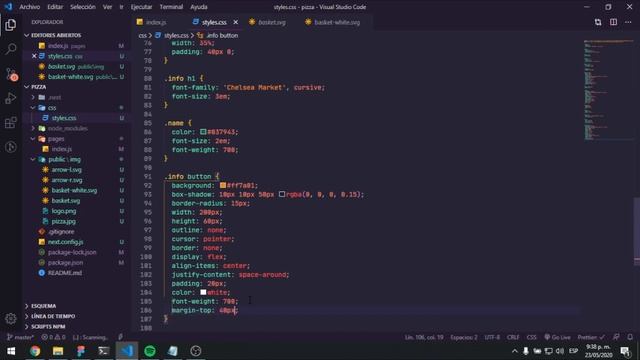Open README.md in file tree
Viewport: 640px width, 360px height.
tap(64, 273)
